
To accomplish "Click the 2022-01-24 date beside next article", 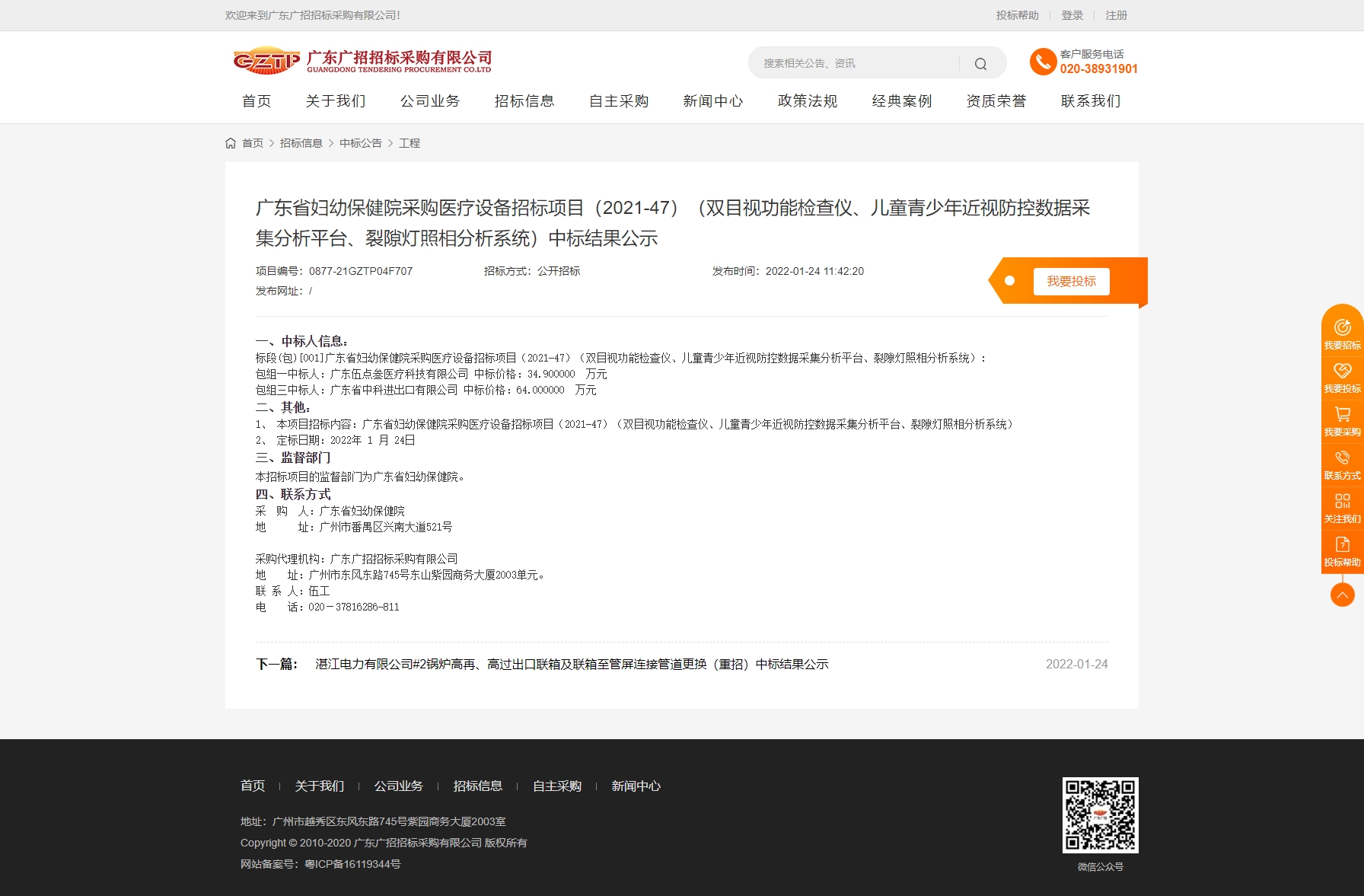I will click(1076, 665).
